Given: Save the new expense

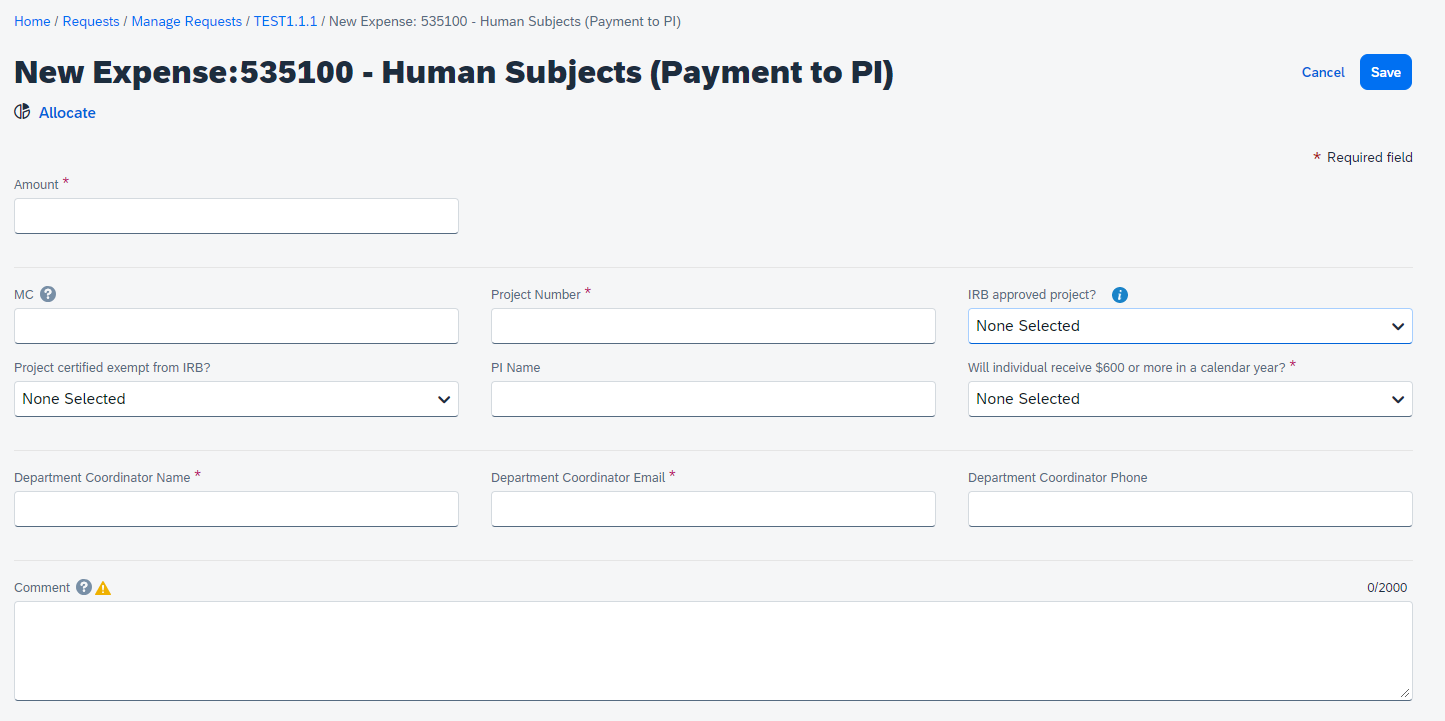Looking at the screenshot, I should 1385,72.
